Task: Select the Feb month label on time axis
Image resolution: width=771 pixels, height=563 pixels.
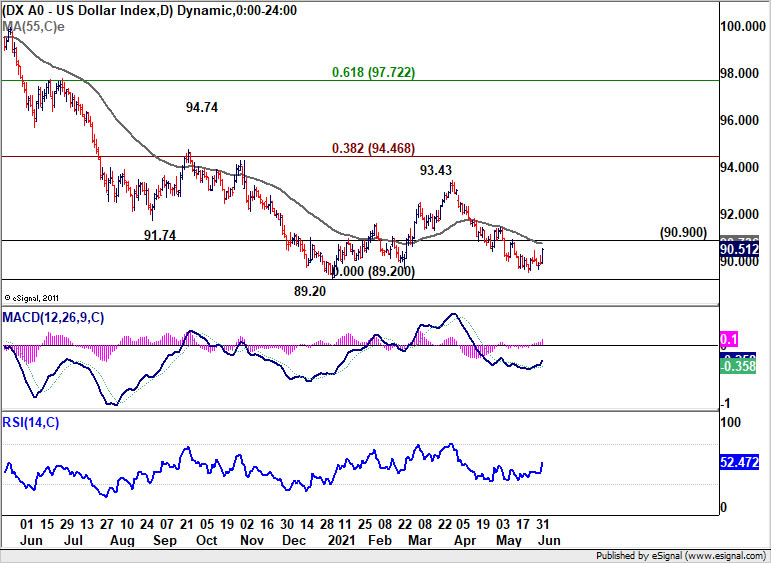Action: click(380, 540)
